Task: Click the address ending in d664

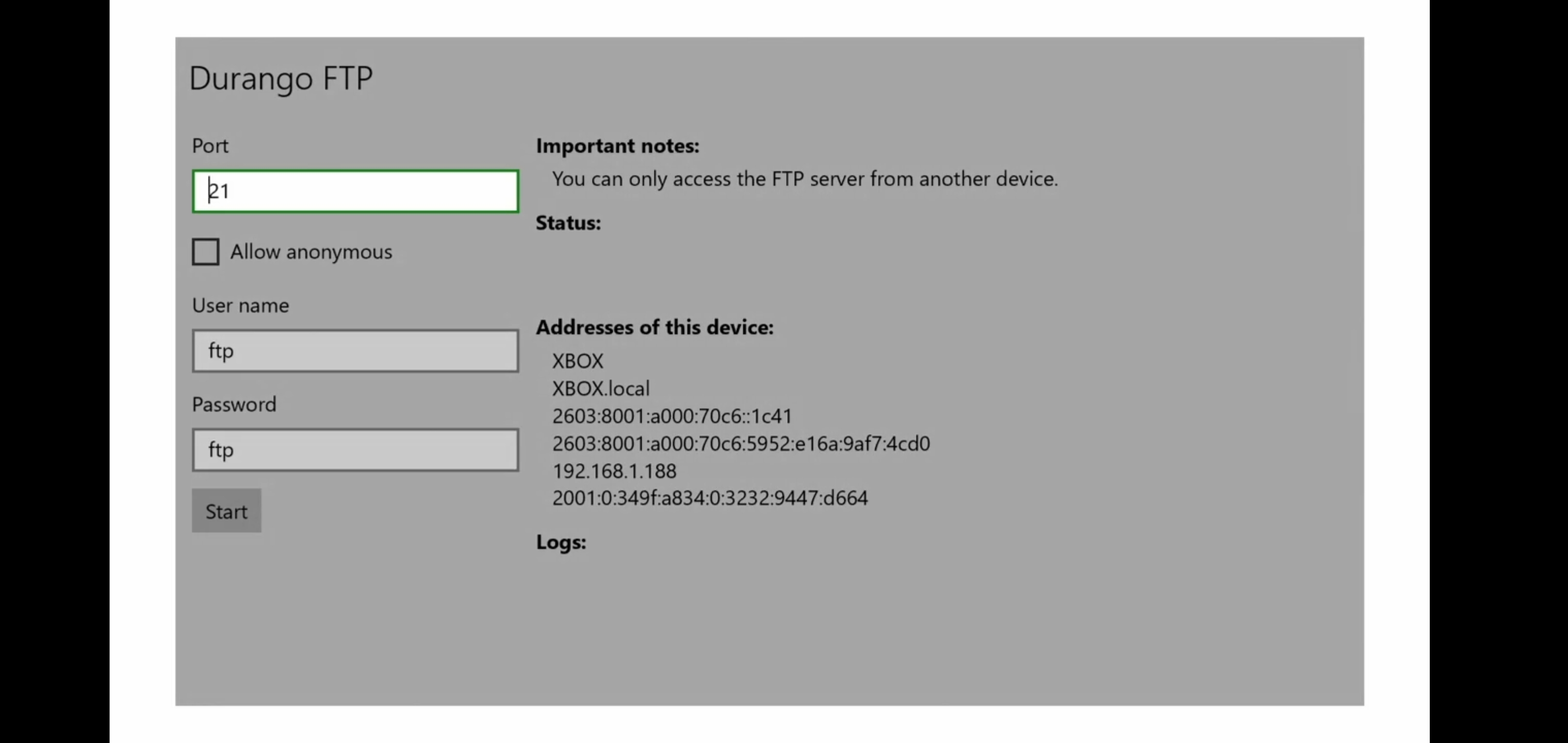Action: point(710,498)
